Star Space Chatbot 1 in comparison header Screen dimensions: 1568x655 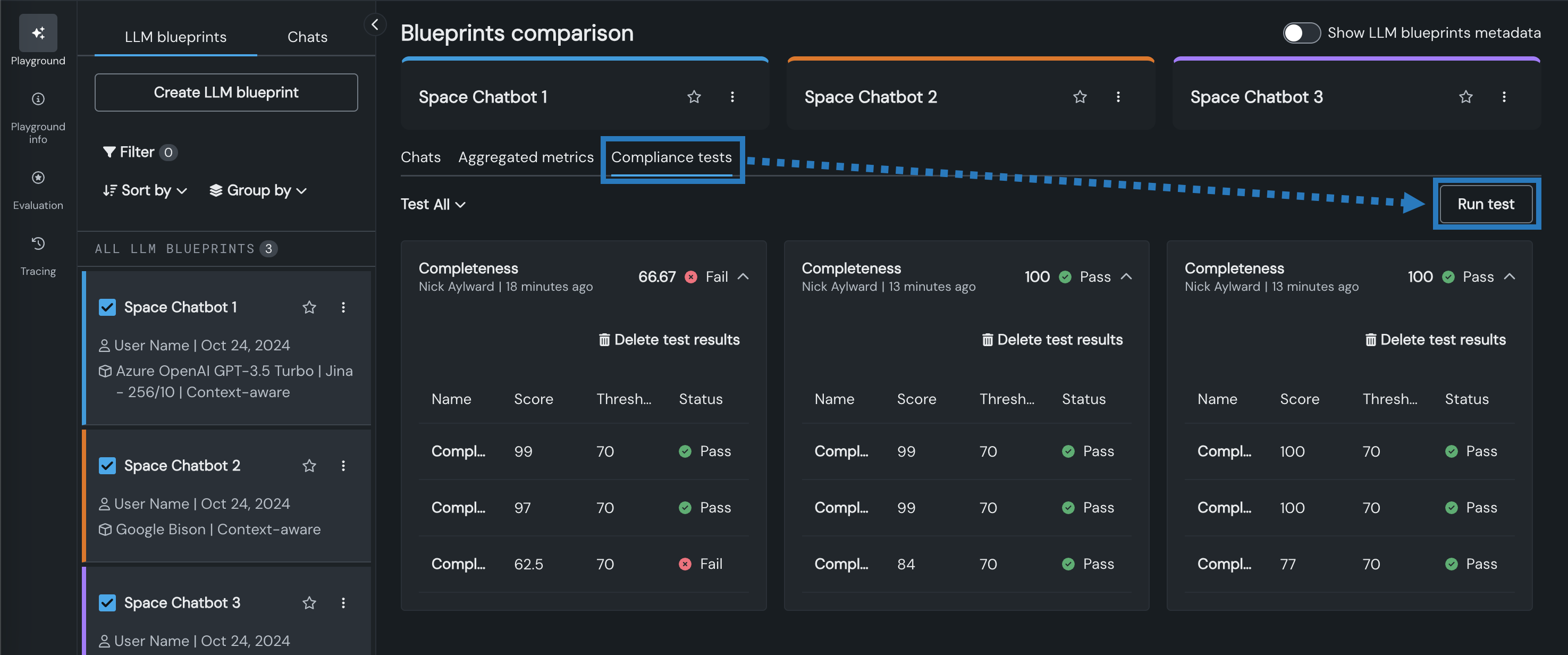(694, 97)
